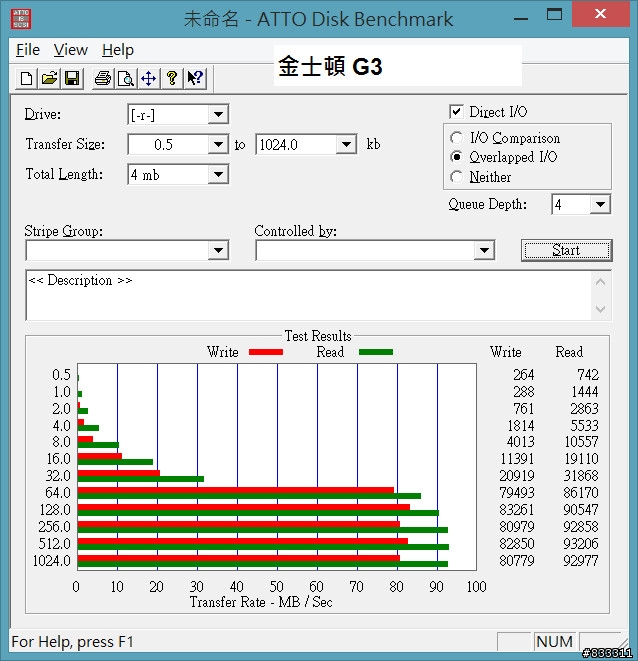Open the Help menu
This screenshot has width=638, height=661.
coord(118,50)
